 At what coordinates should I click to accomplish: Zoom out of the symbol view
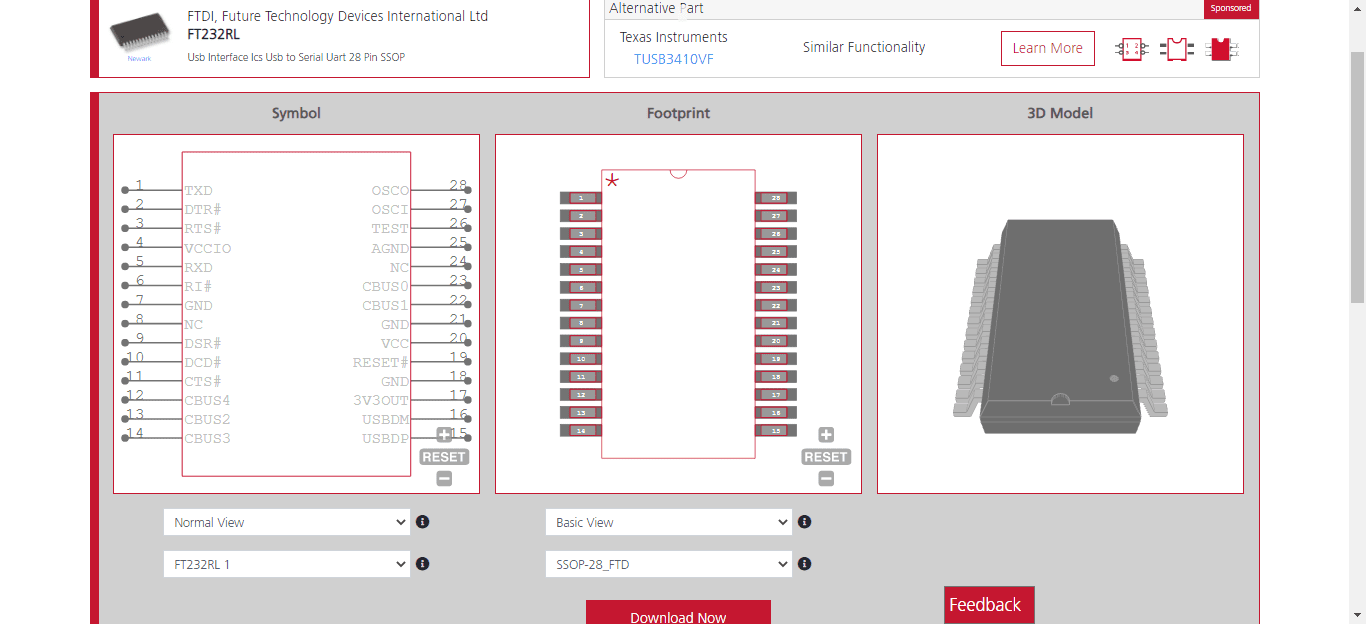pyautogui.click(x=444, y=479)
